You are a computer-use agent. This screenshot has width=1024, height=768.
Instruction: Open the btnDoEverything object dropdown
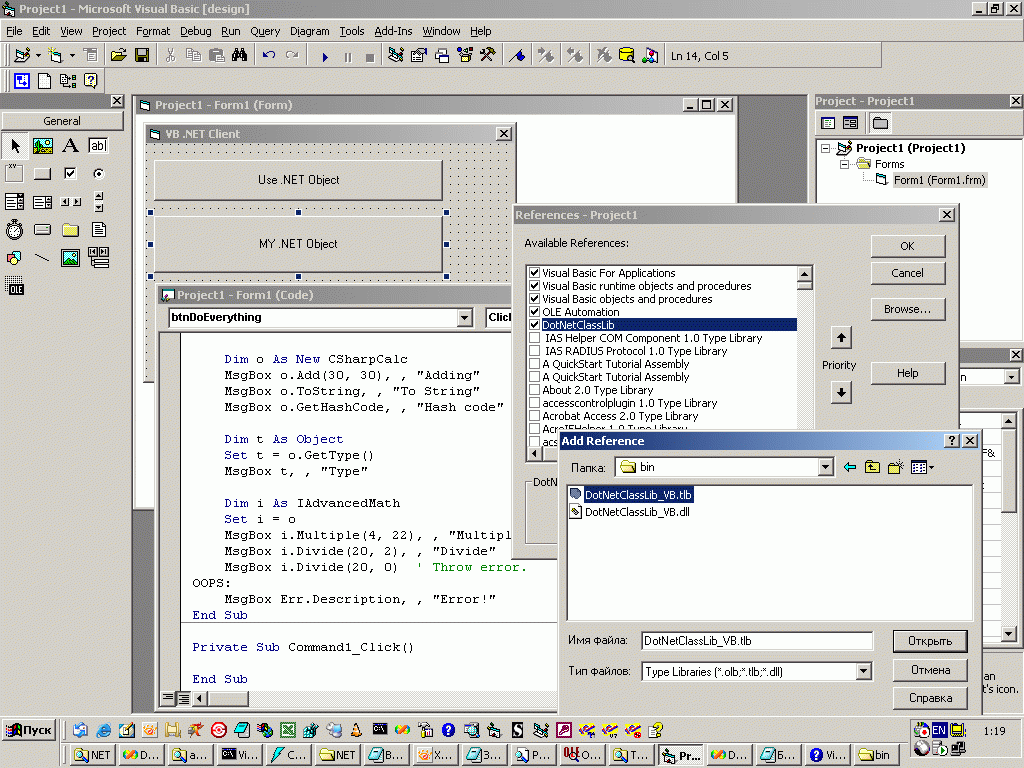(463, 318)
